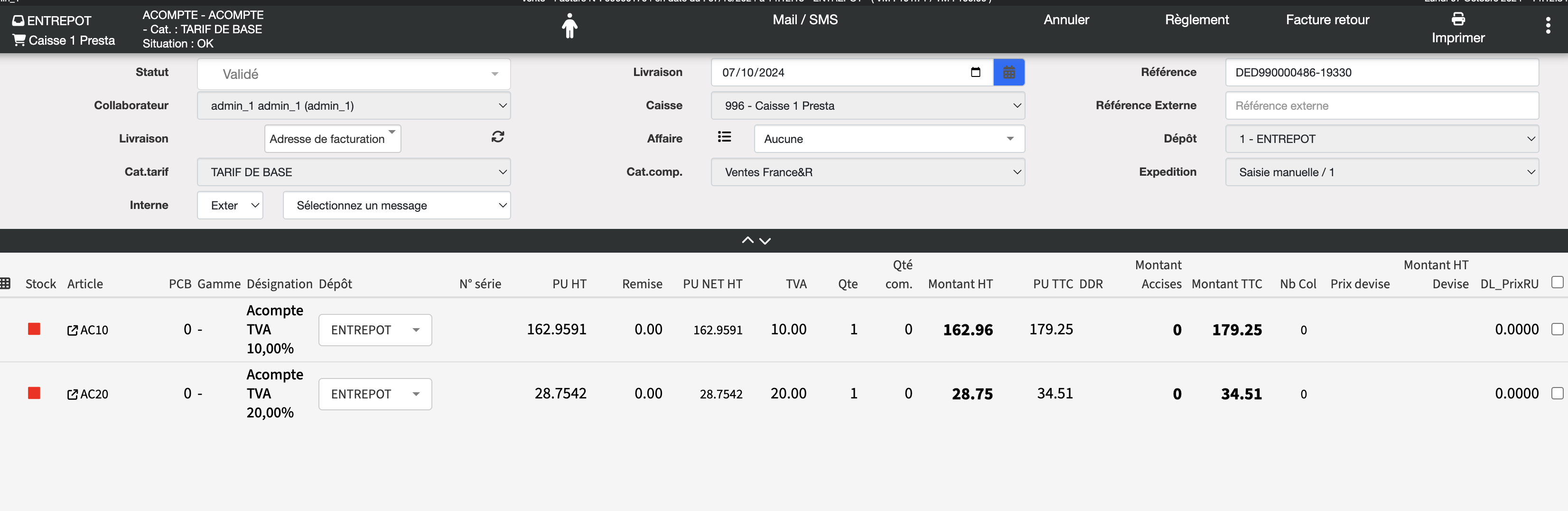Click the Facture retour button
Image resolution: width=1568 pixels, height=511 pixels.
point(1327,20)
